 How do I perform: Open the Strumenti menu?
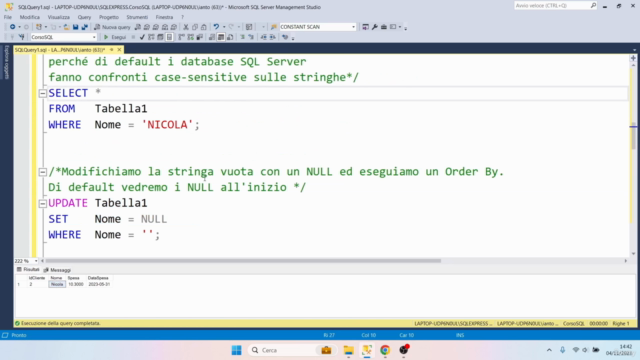[137, 17]
